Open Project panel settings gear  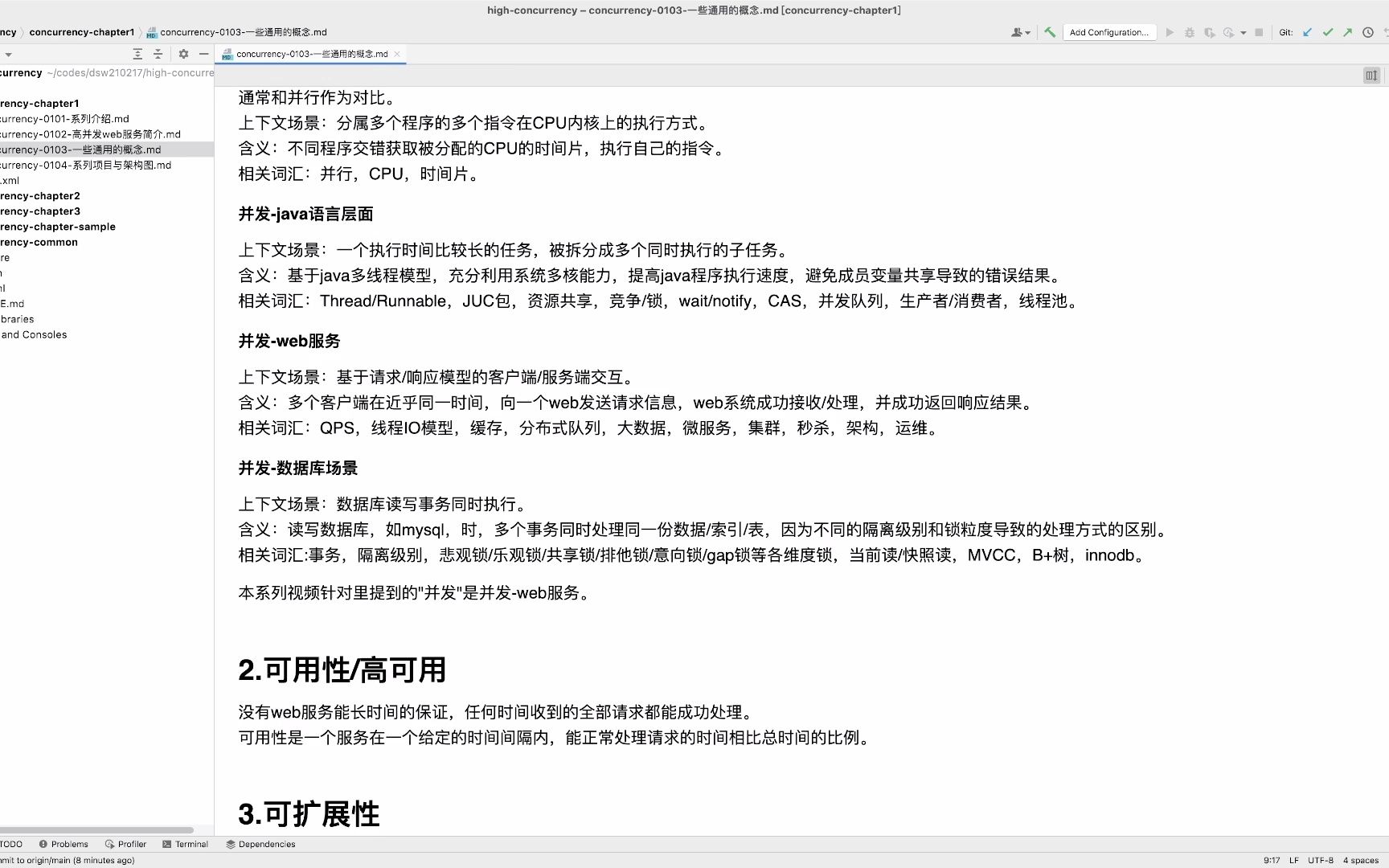click(183, 54)
